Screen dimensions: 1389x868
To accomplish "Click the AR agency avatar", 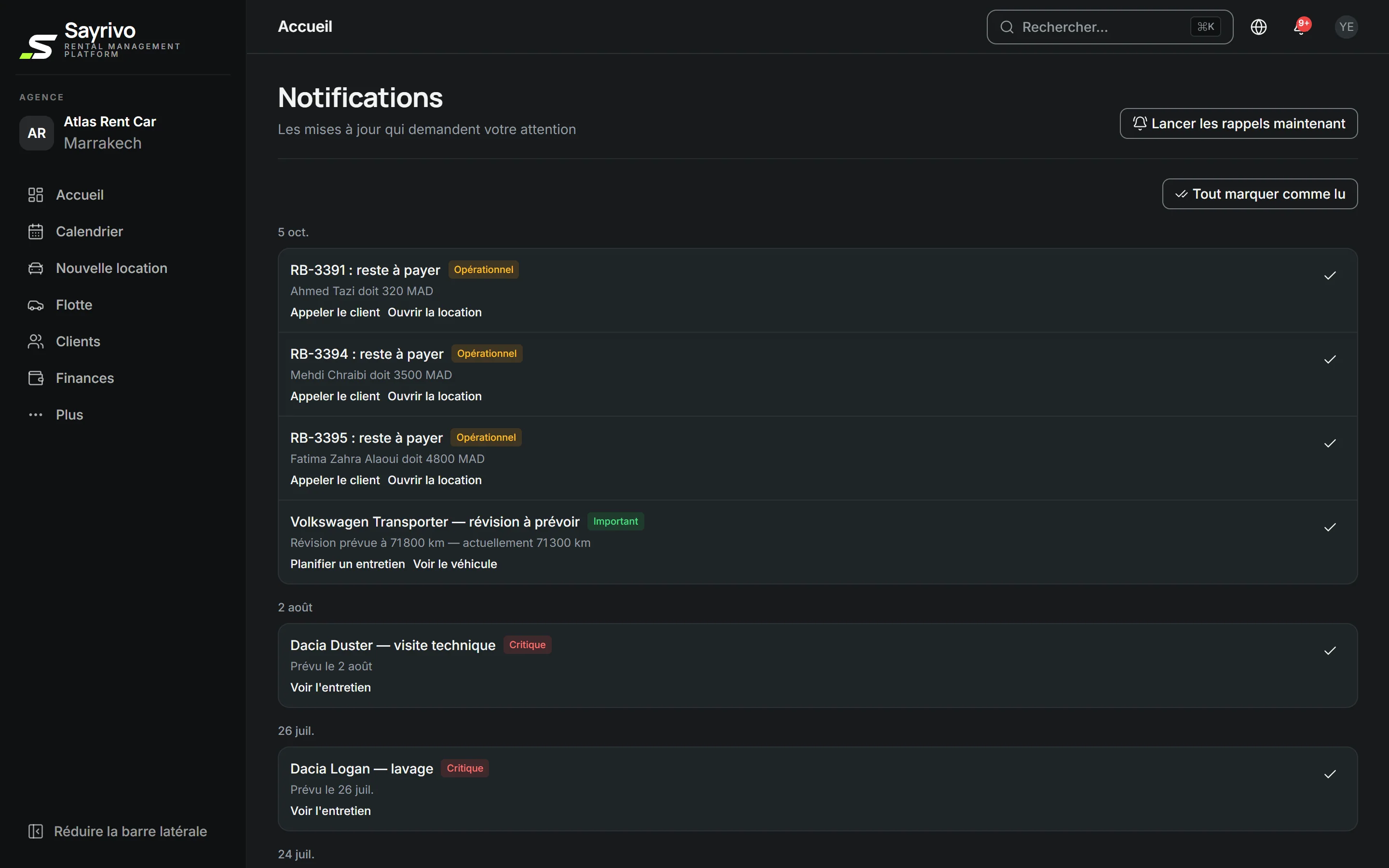I will pos(37,133).
